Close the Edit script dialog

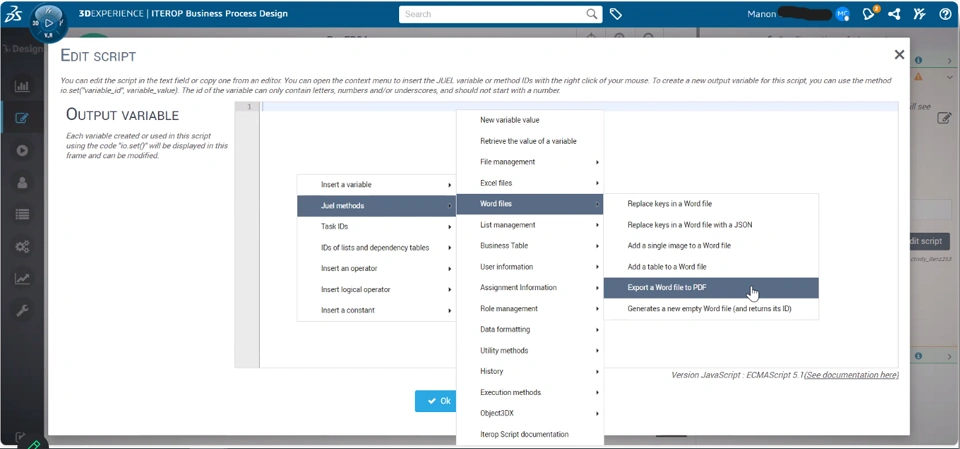899,55
